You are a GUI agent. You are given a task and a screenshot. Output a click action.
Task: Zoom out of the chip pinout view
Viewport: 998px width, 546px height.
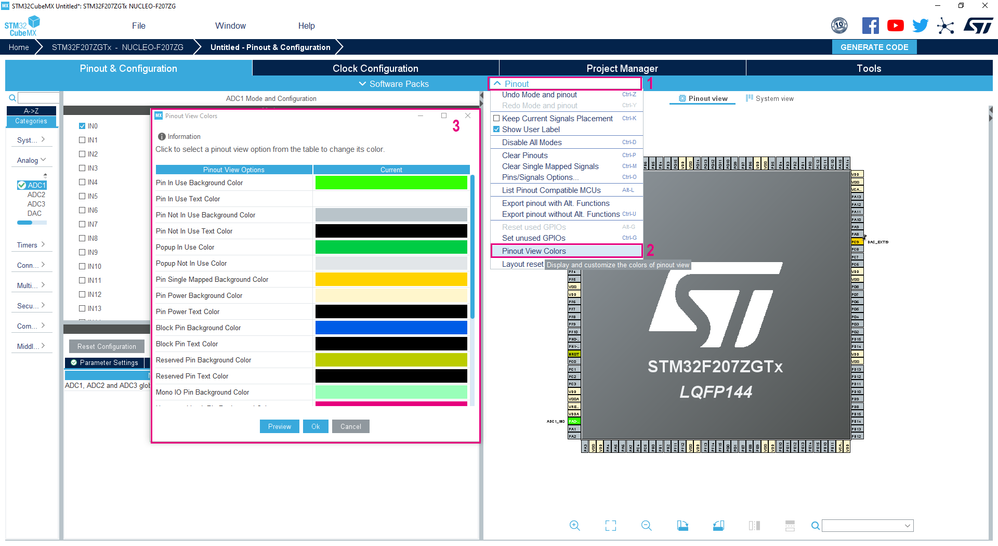point(646,526)
